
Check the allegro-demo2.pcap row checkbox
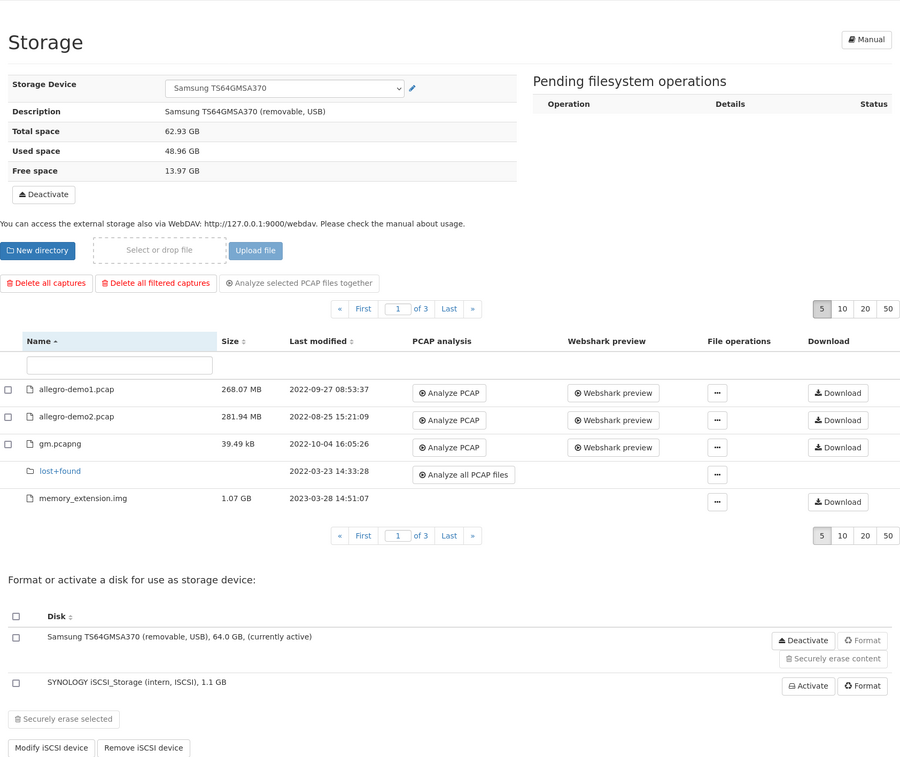[8, 417]
